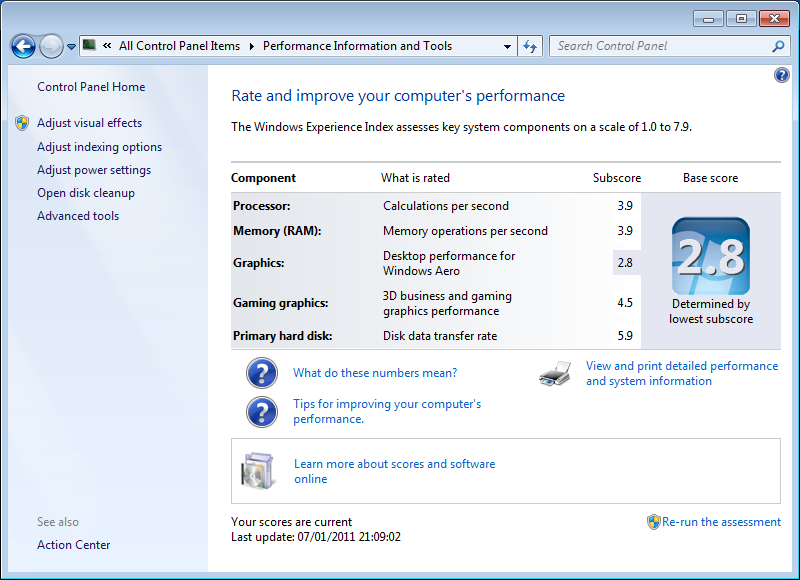Image resolution: width=800 pixels, height=580 pixels.
Task: Click the software box icon
Action: click(x=257, y=471)
